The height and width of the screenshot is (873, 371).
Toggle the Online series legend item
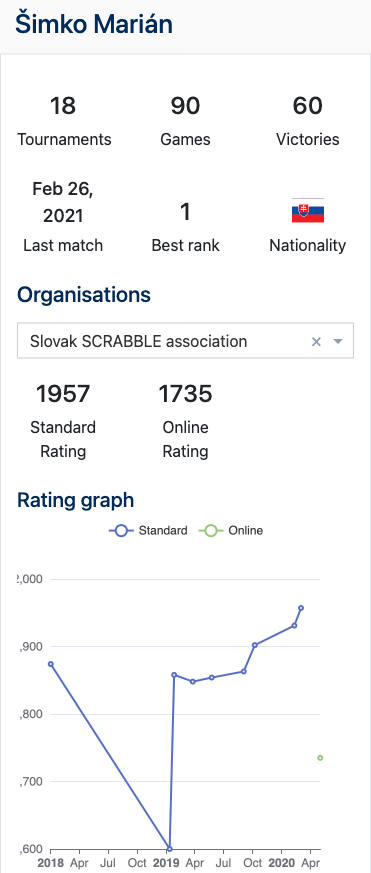[231, 531]
